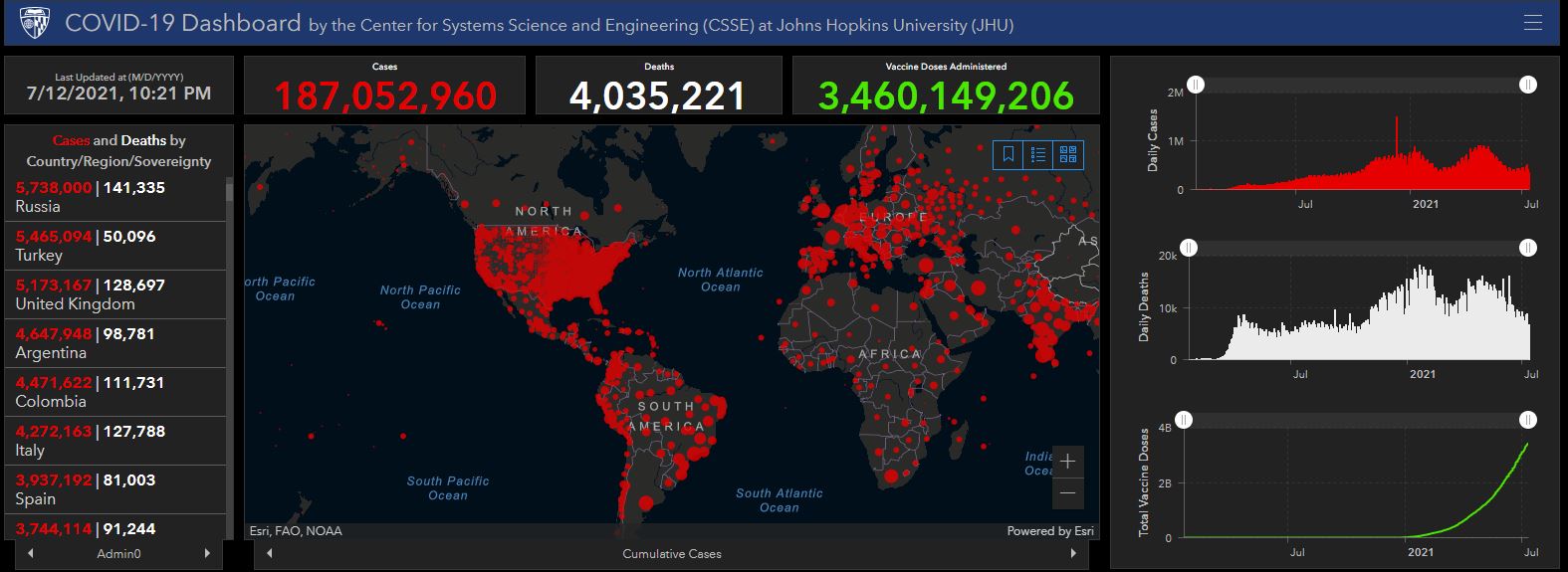Image resolution: width=1568 pixels, height=572 pixels.
Task: Select the Cumulative Cases map tab
Action: pos(672,553)
